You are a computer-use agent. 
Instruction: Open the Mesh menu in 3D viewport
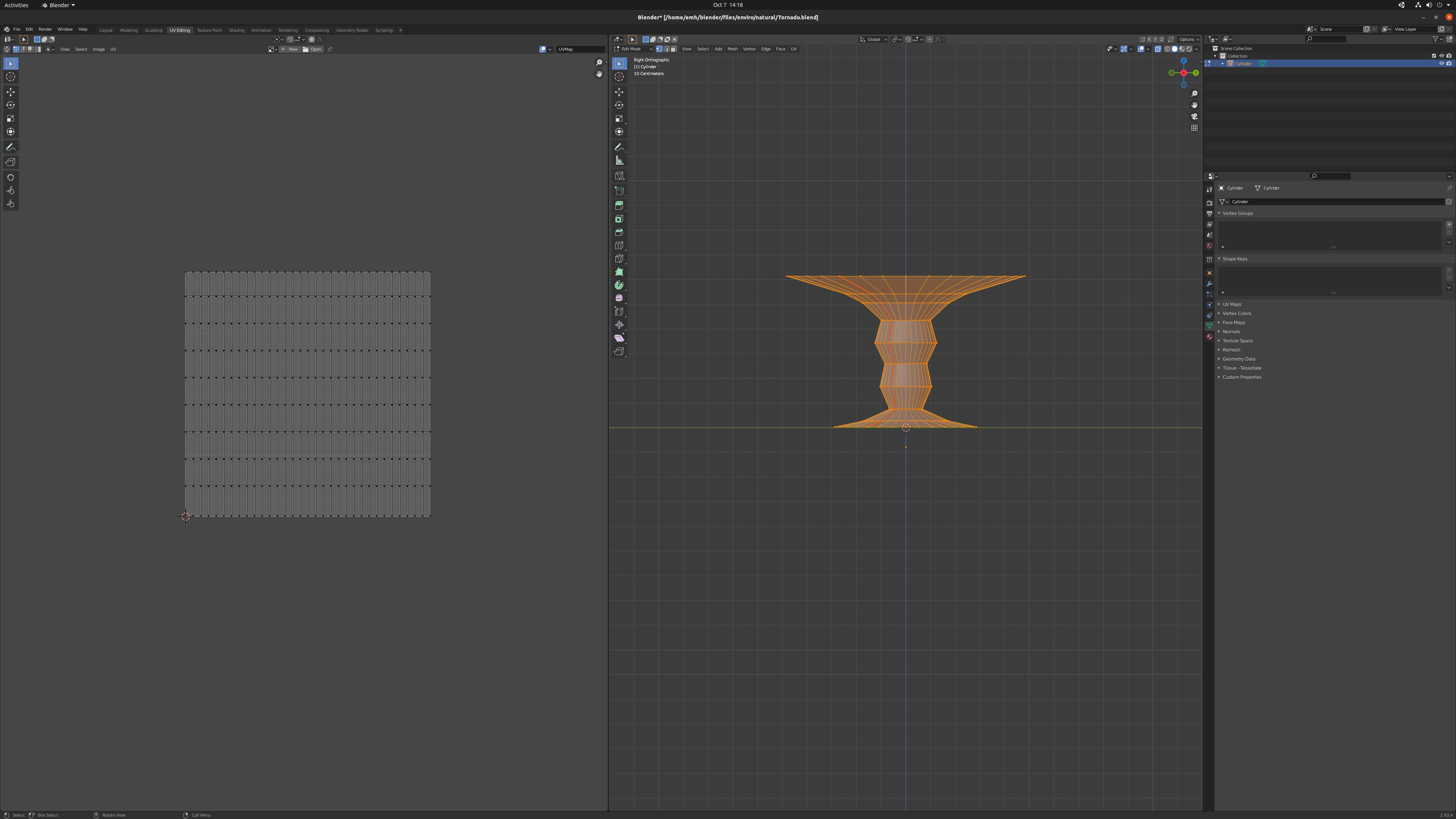pyautogui.click(x=732, y=49)
